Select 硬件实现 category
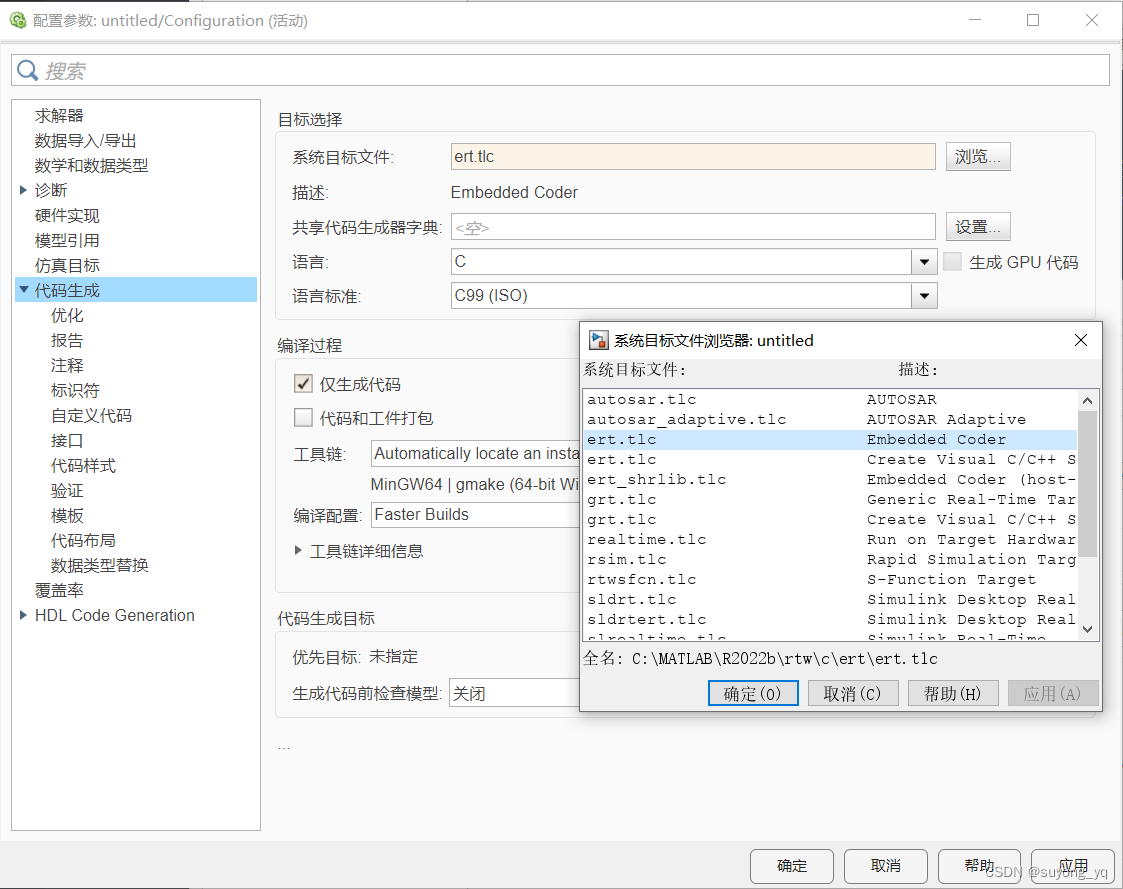The height and width of the screenshot is (889, 1123). [x=67, y=215]
